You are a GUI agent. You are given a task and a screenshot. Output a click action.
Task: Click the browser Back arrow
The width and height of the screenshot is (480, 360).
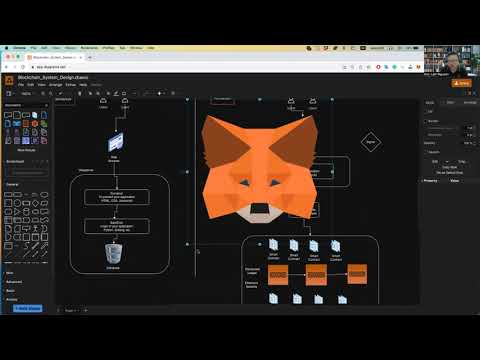(x=6, y=67)
